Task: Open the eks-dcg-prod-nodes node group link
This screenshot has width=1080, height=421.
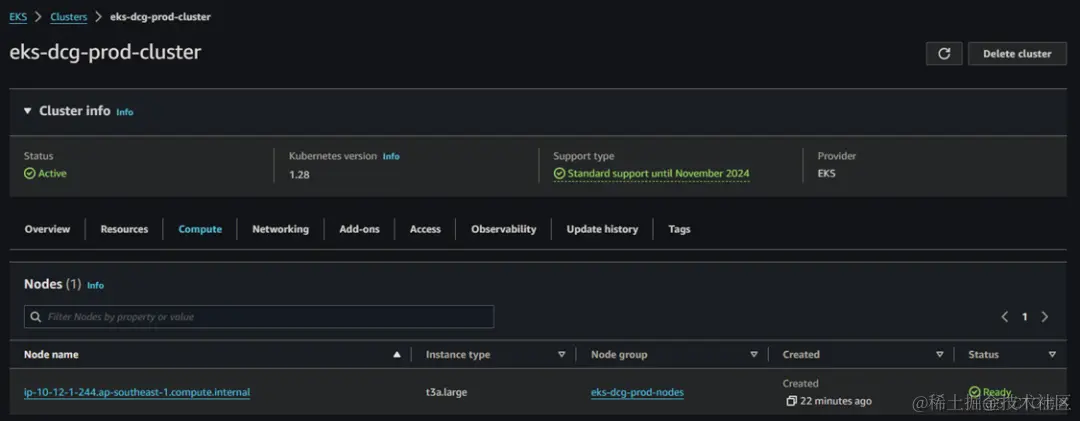Action: (x=637, y=392)
